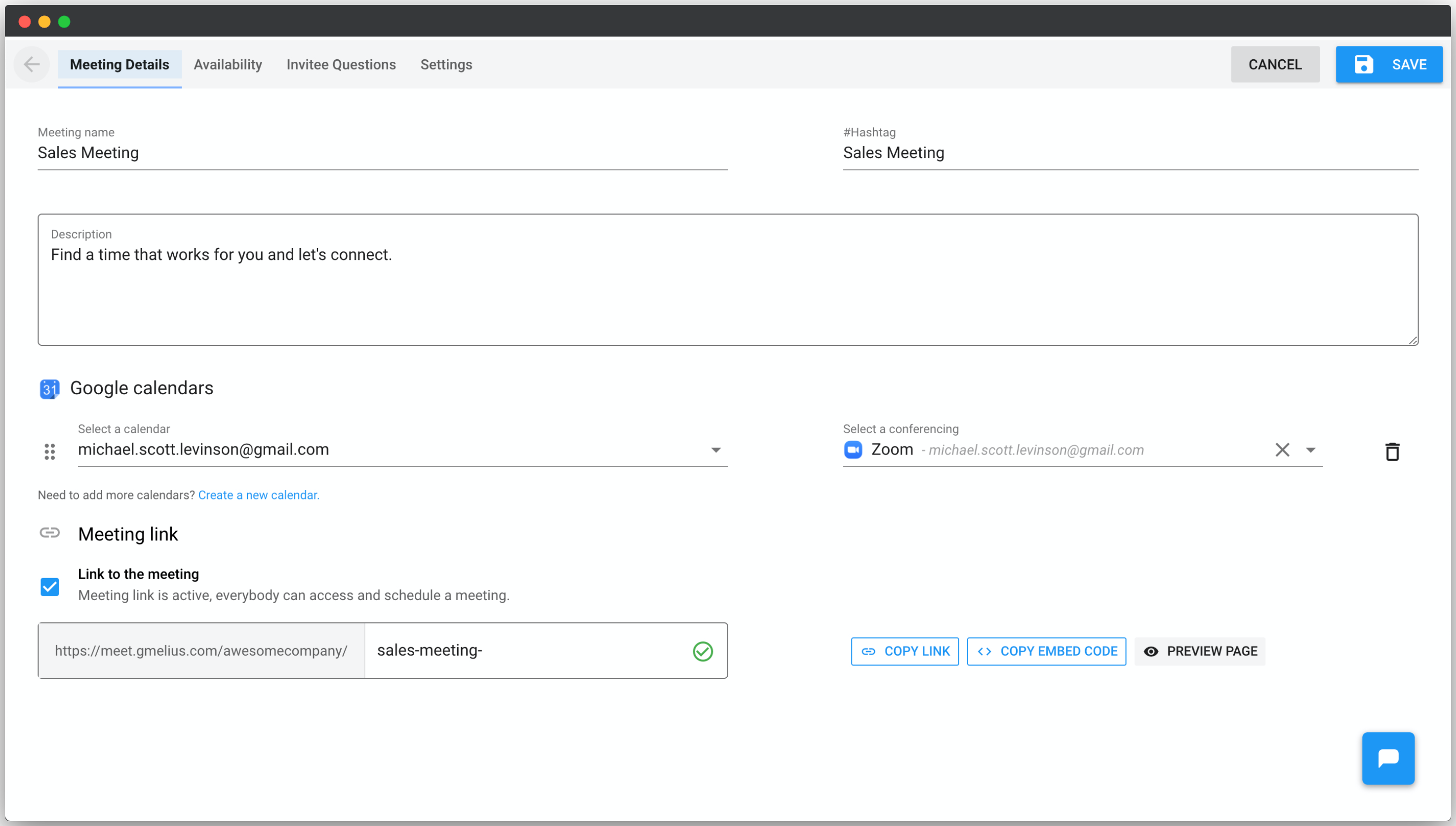Delete the calendar row with trash icon
Image resolution: width=1456 pixels, height=826 pixels.
[x=1392, y=452]
